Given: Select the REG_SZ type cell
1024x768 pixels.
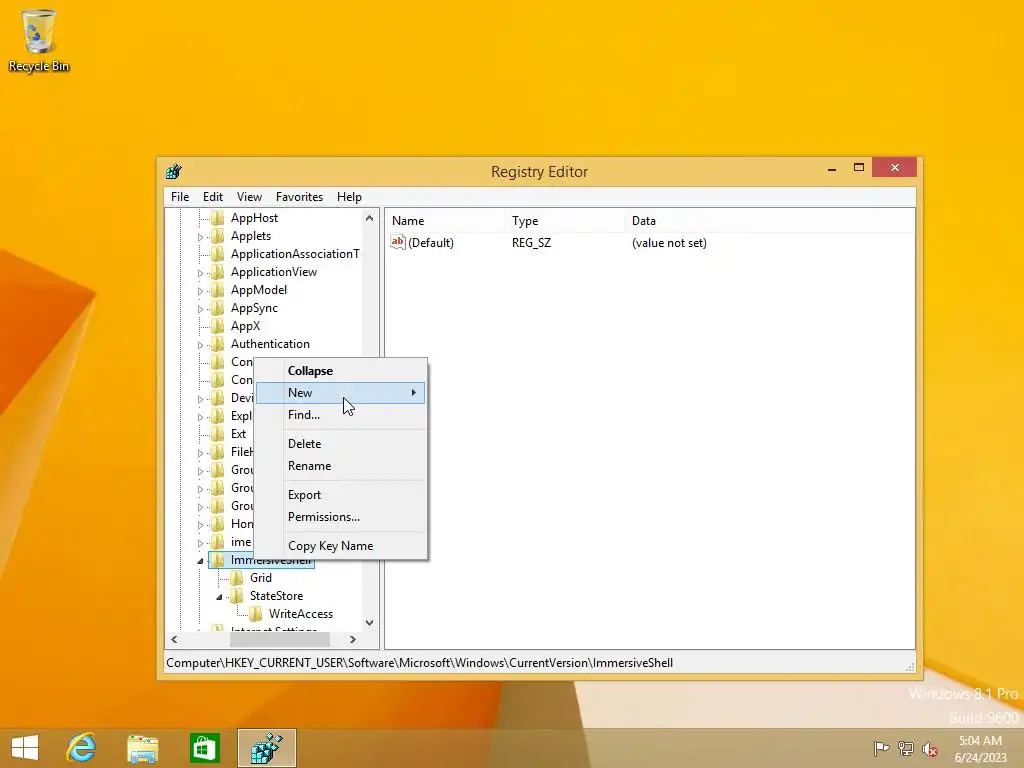Looking at the screenshot, I should [x=532, y=243].
